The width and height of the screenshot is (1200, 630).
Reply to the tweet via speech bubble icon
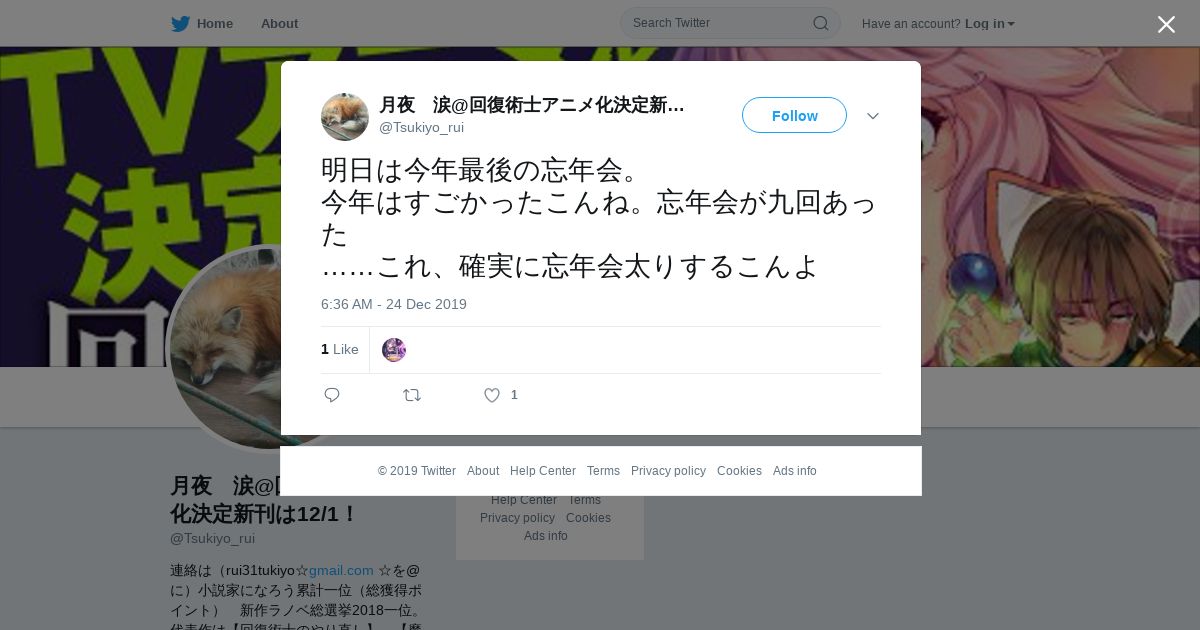[332, 395]
